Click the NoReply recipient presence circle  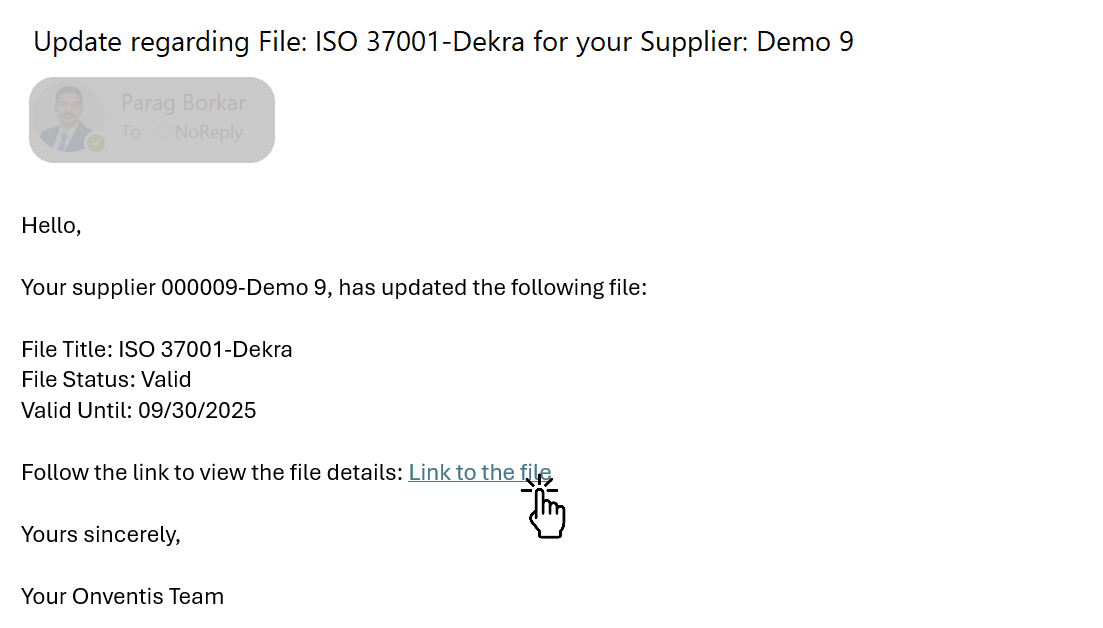(x=163, y=131)
